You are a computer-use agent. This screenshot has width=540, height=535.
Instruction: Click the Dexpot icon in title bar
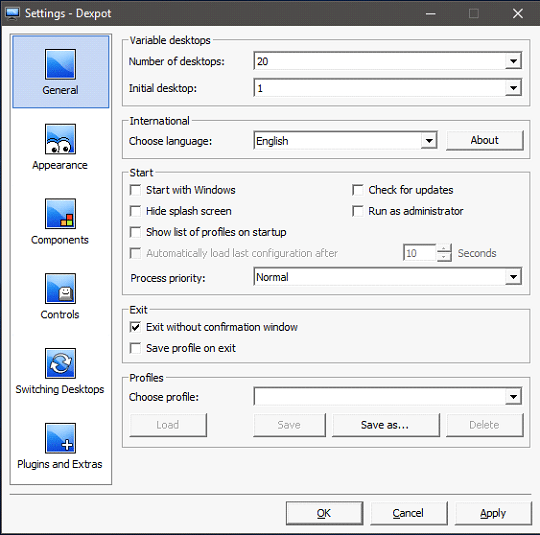12,13
